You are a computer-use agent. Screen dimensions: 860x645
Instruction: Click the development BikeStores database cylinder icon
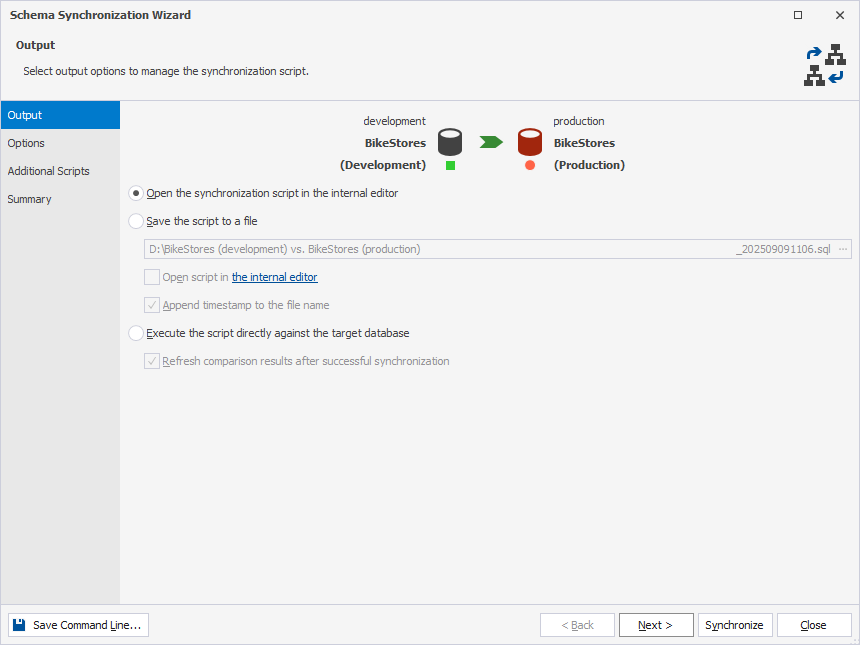449,142
